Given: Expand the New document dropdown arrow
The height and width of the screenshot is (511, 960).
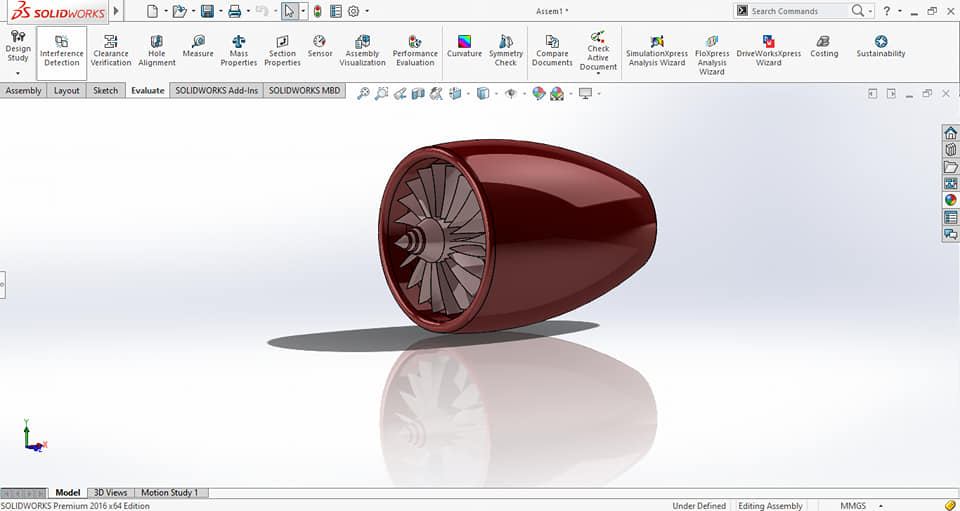Looking at the screenshot, I should [165, 11].
